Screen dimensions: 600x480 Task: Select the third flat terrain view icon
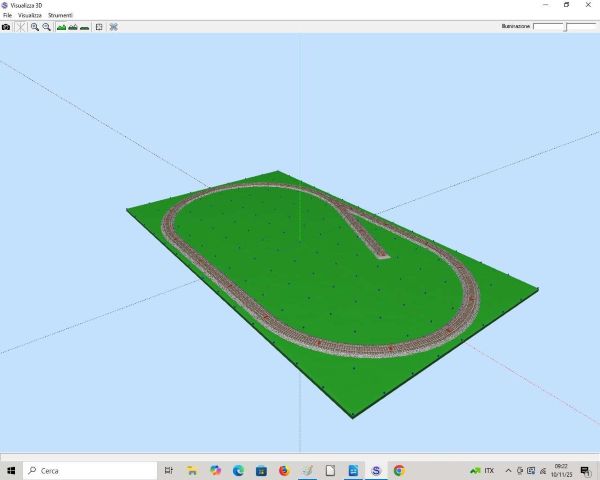(x=84, y=27)
